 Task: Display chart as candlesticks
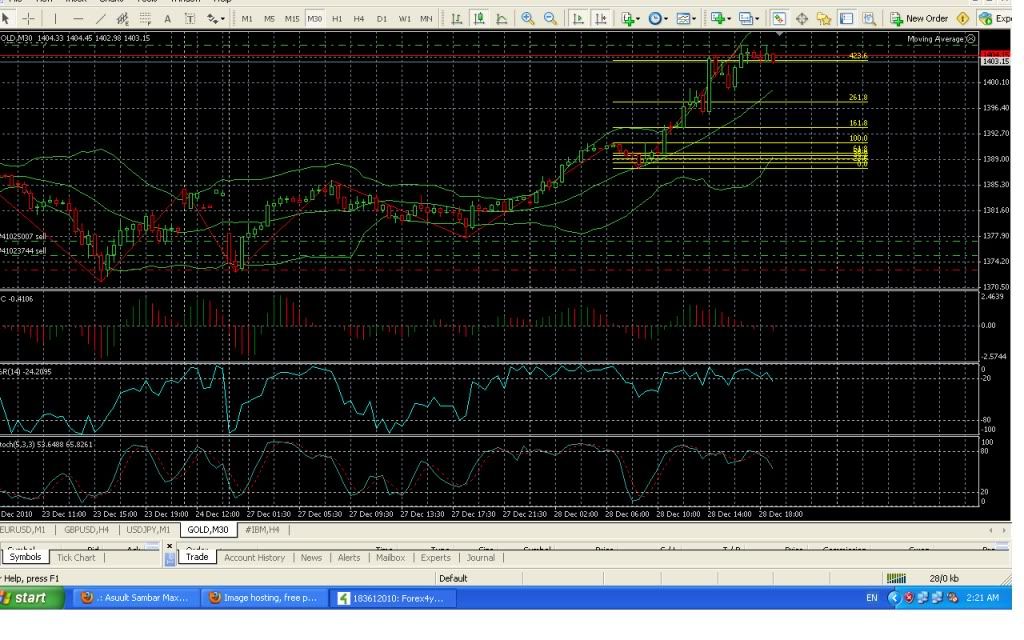479,18
